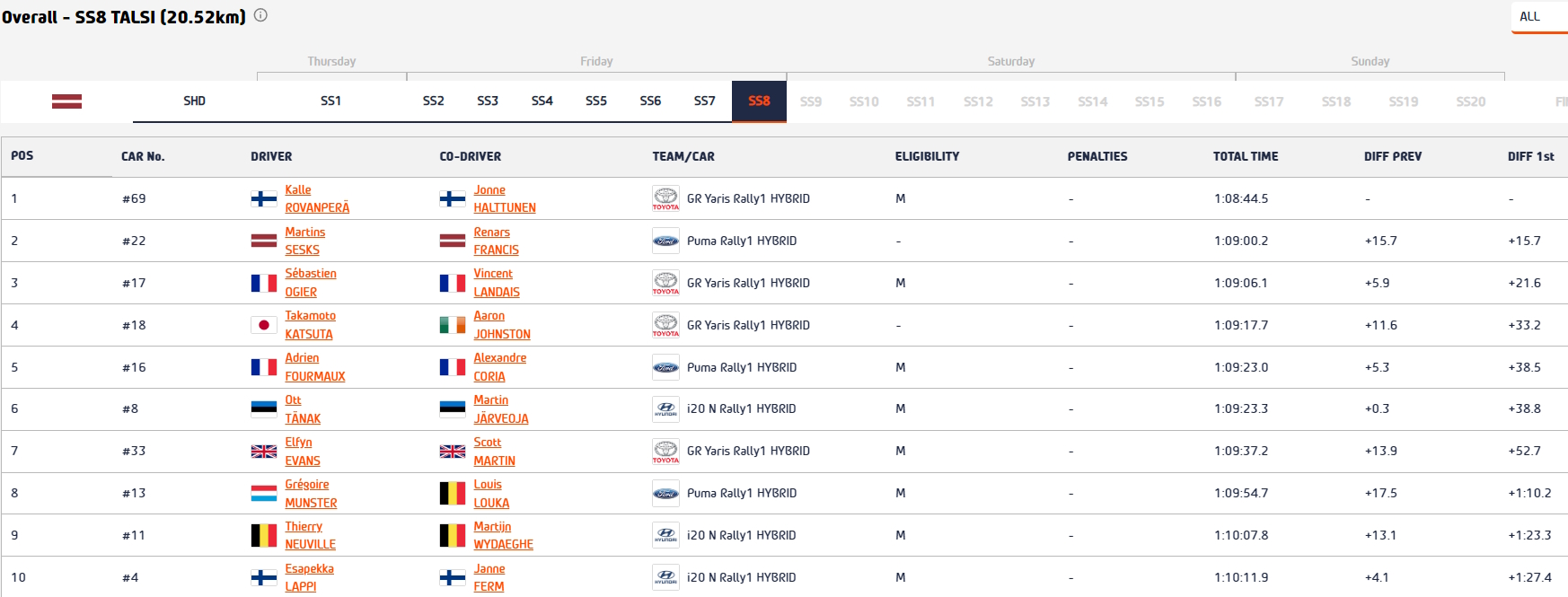Image resolution: width=1568 pixels, height=597 pixels.
Task: Select the highlighted SS8 stage tab
Action: [x=759, y=101]
